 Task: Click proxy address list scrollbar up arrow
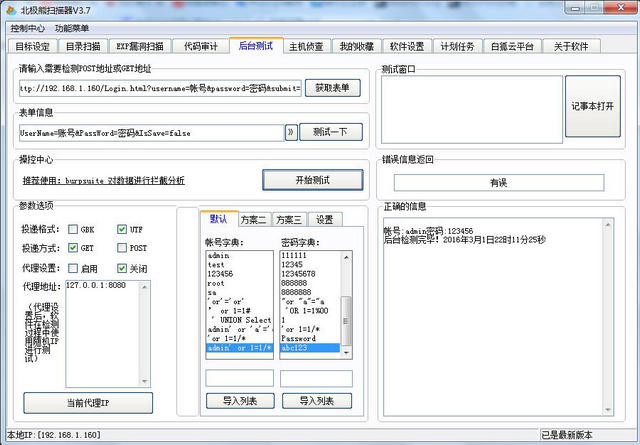(144, 287)
